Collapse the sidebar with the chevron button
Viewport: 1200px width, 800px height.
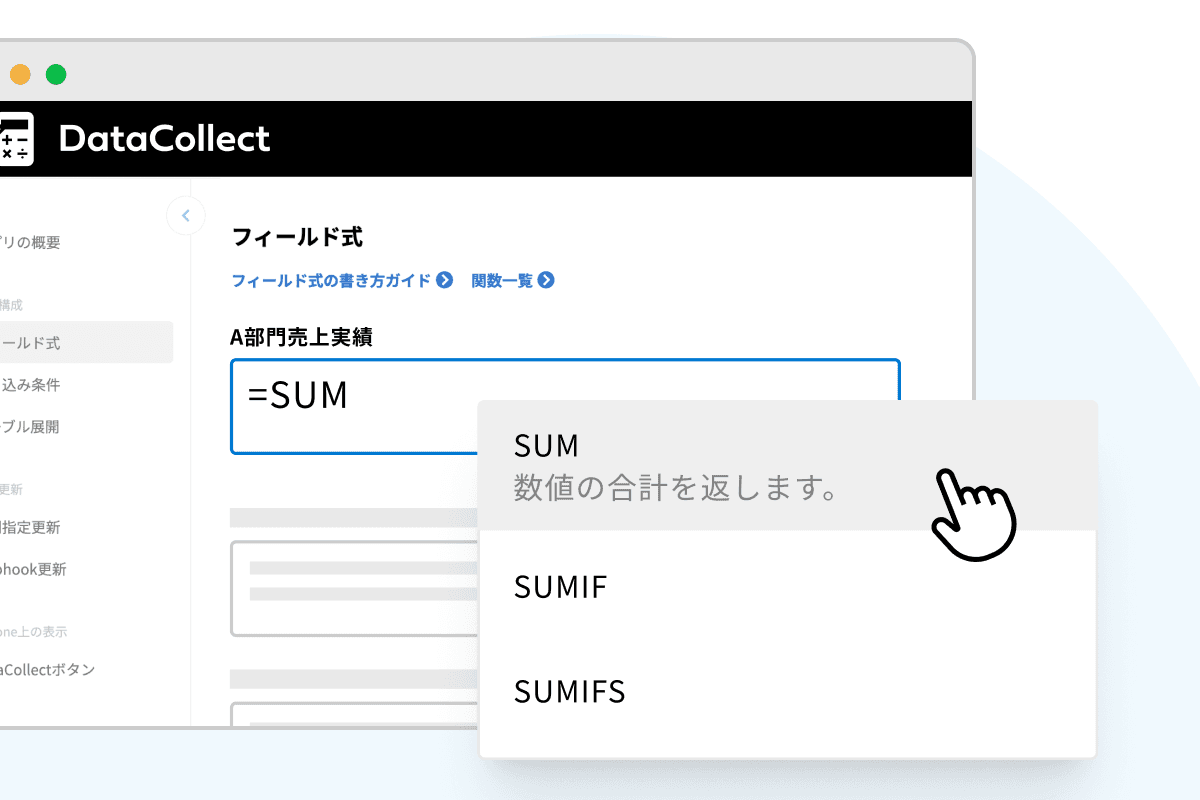pyautogui.click(x=185, y=216)
